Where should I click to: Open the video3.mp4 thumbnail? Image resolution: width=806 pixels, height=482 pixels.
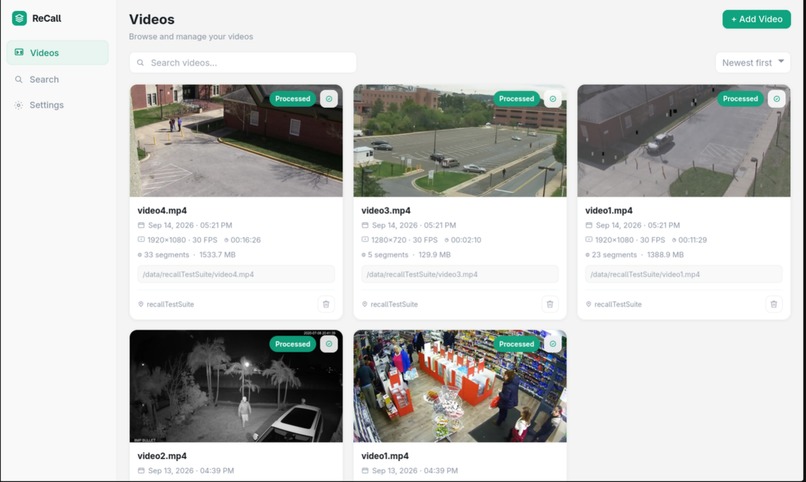point(460,141)
